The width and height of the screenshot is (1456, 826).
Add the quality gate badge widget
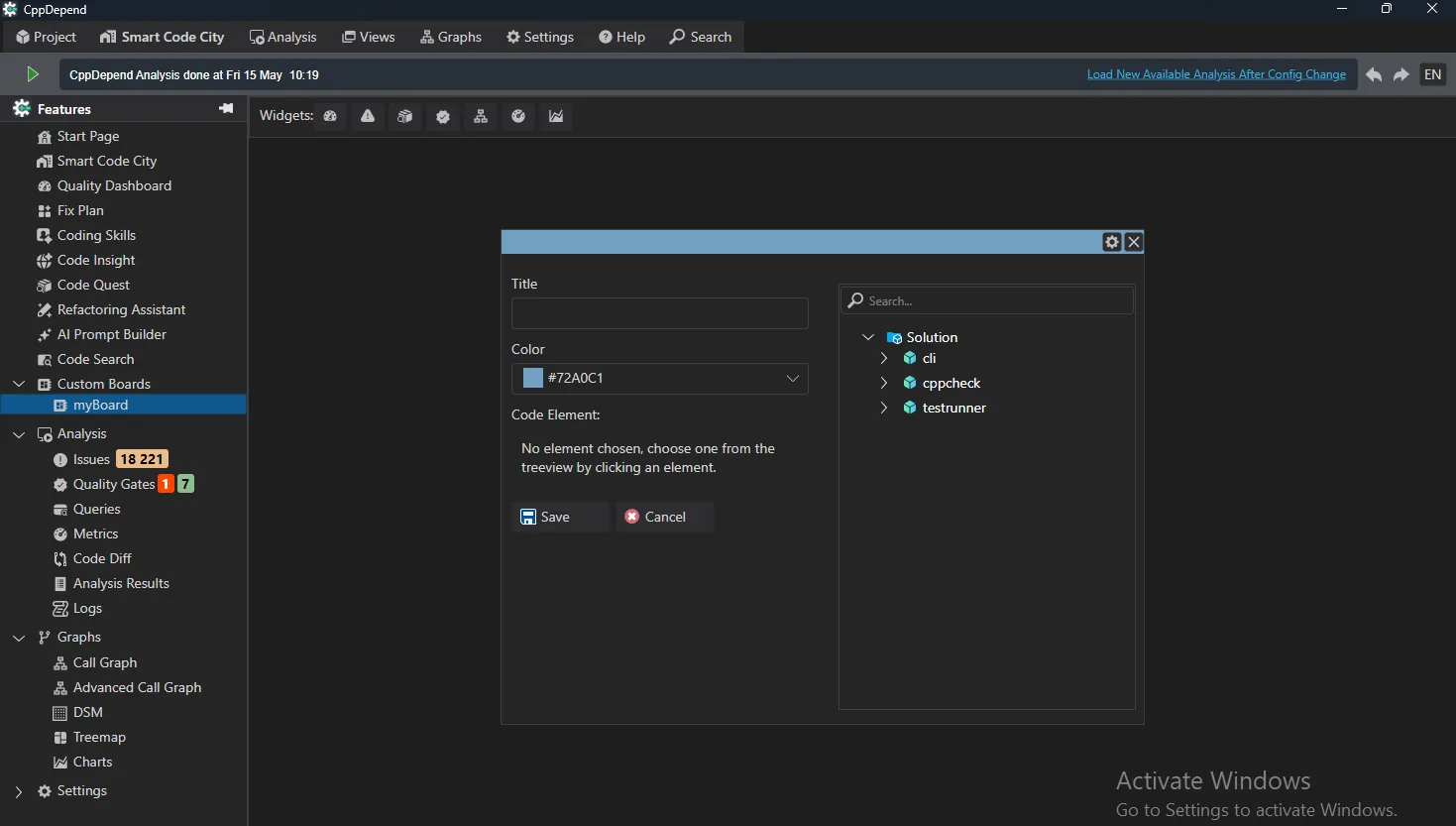click(443, 116)
